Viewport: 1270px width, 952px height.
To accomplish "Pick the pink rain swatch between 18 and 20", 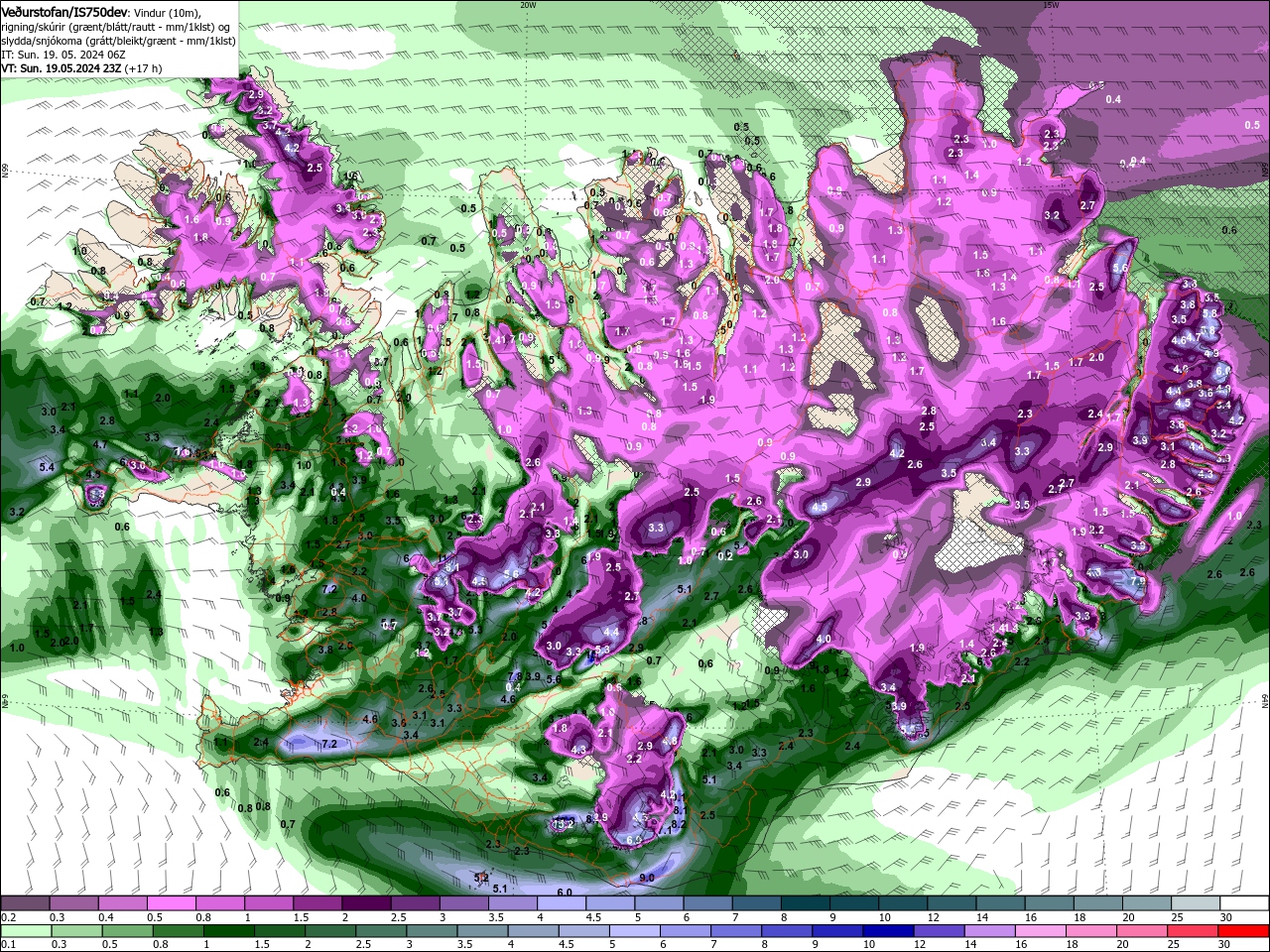I will tap(1092, 931).
